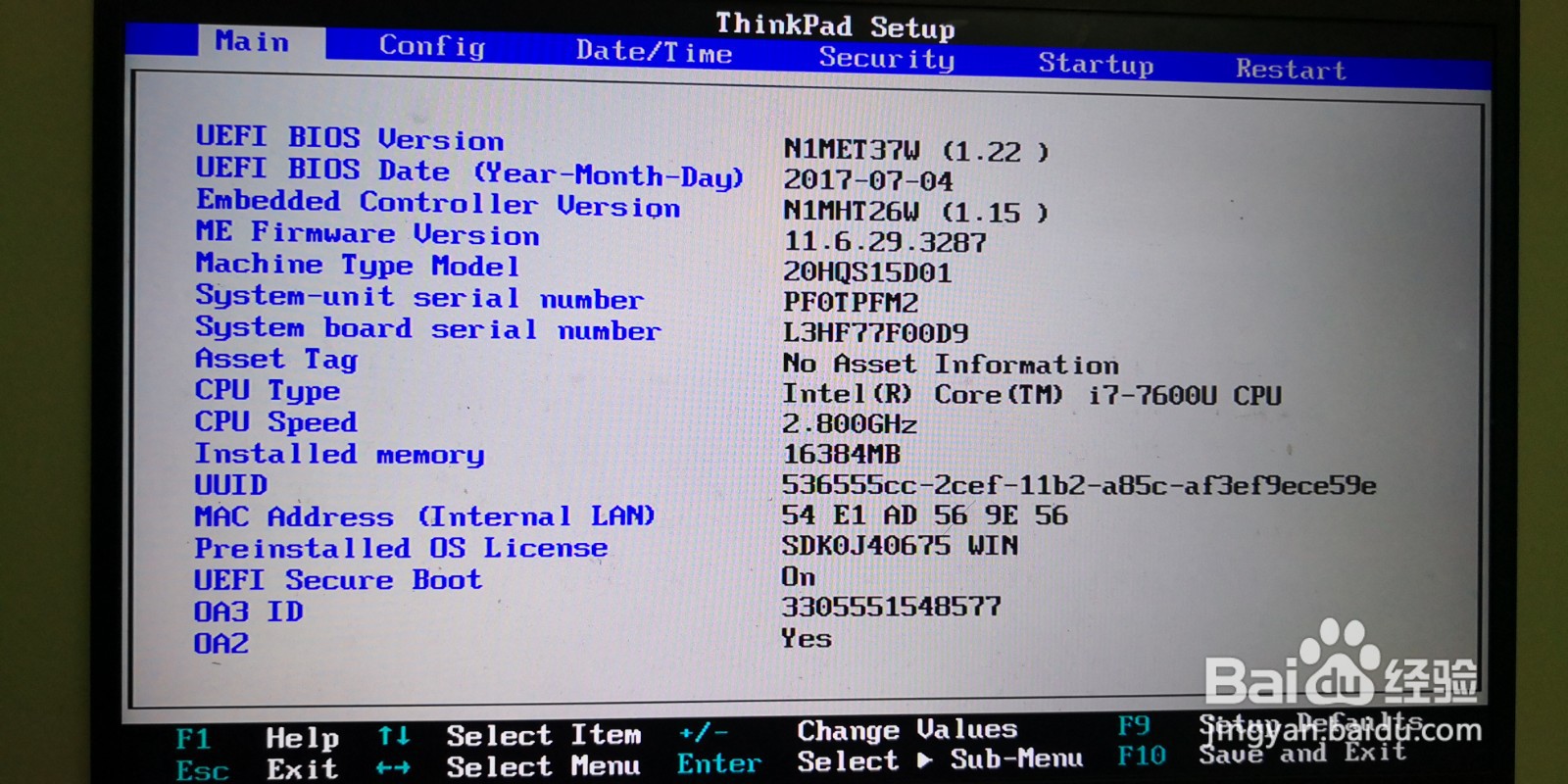Click the No Asset Information value
This screenshot has height=784, width=1568.
point(951,364)
